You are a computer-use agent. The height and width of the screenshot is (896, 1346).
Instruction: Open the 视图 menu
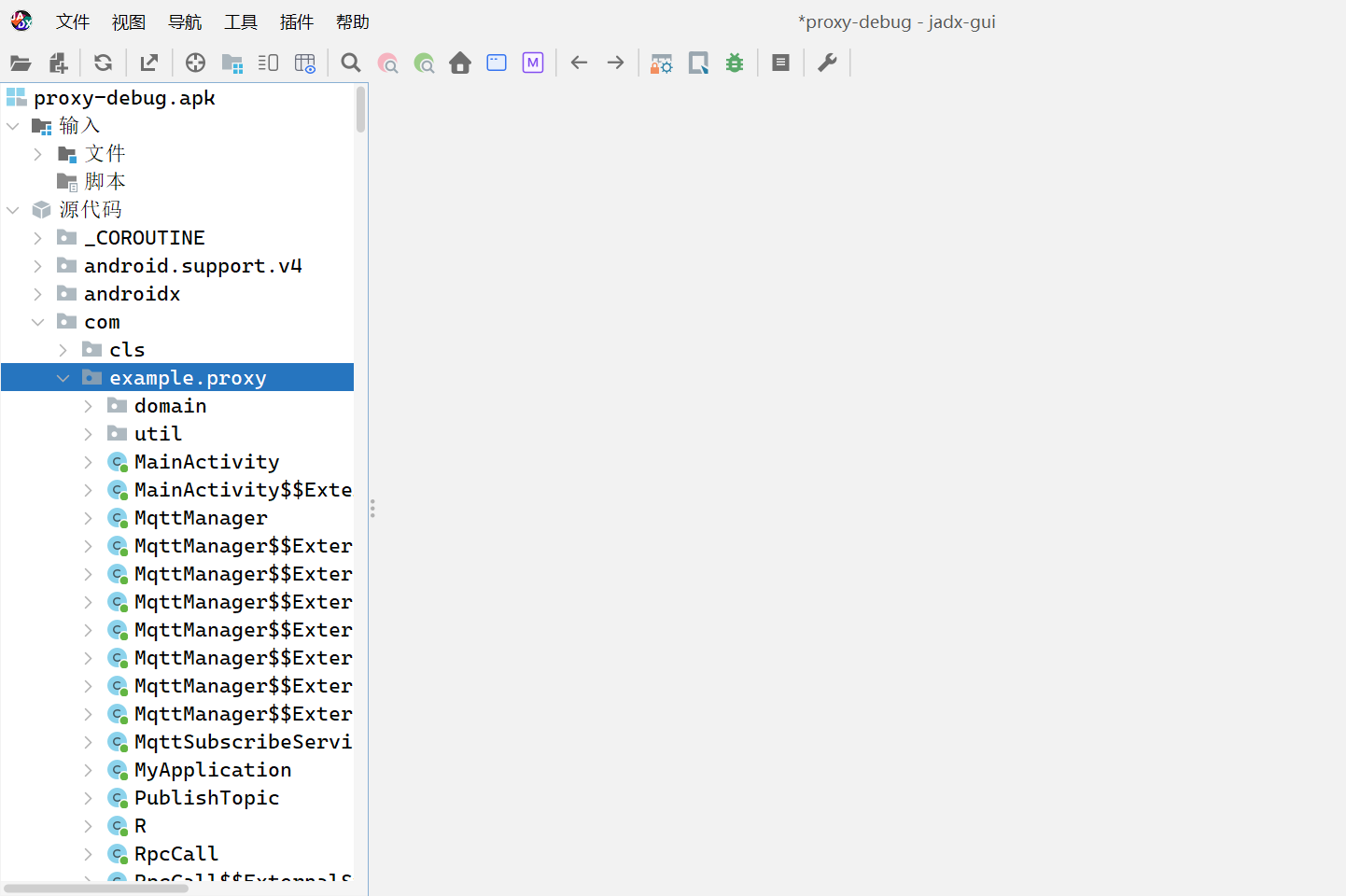pyautogui.click(x=129, y=22)
